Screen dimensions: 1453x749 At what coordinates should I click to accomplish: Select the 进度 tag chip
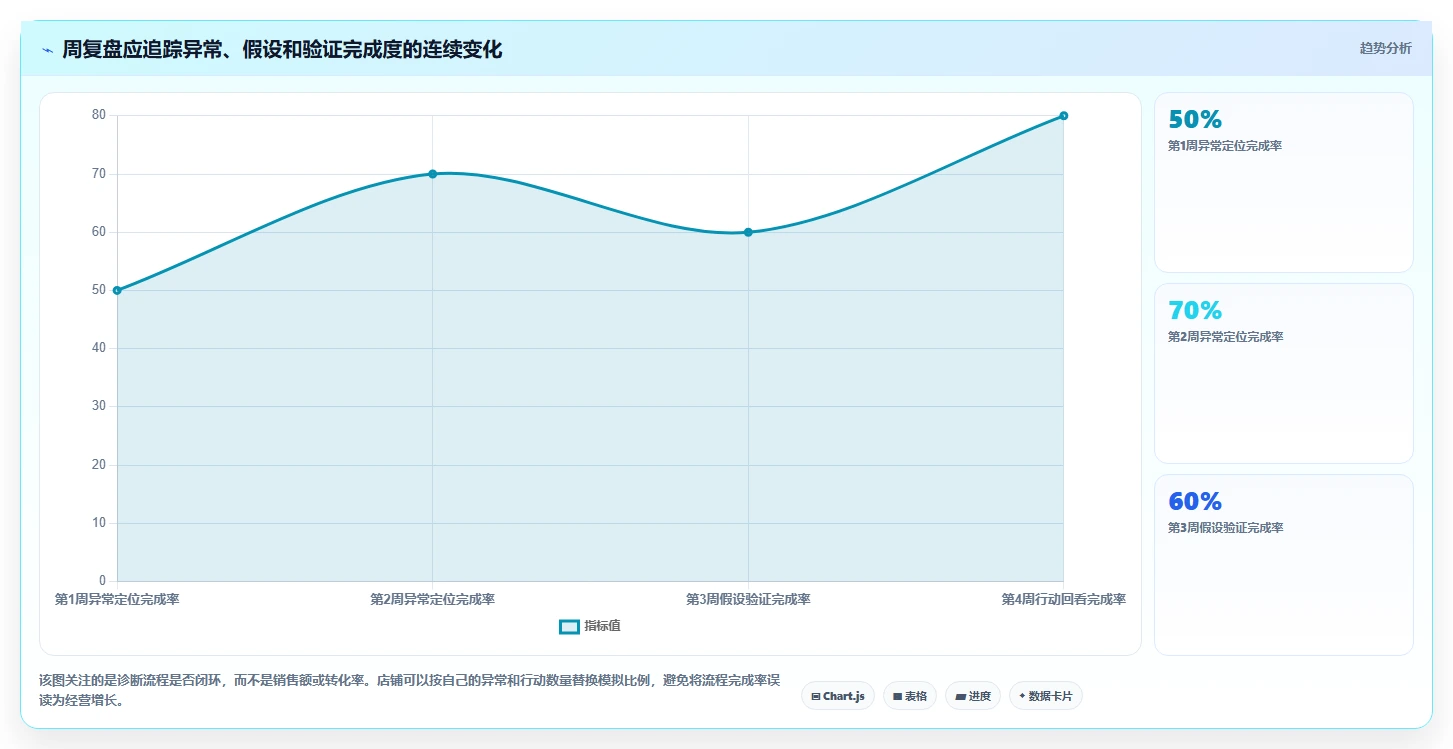pyautogui.click(x=973, y=696)
